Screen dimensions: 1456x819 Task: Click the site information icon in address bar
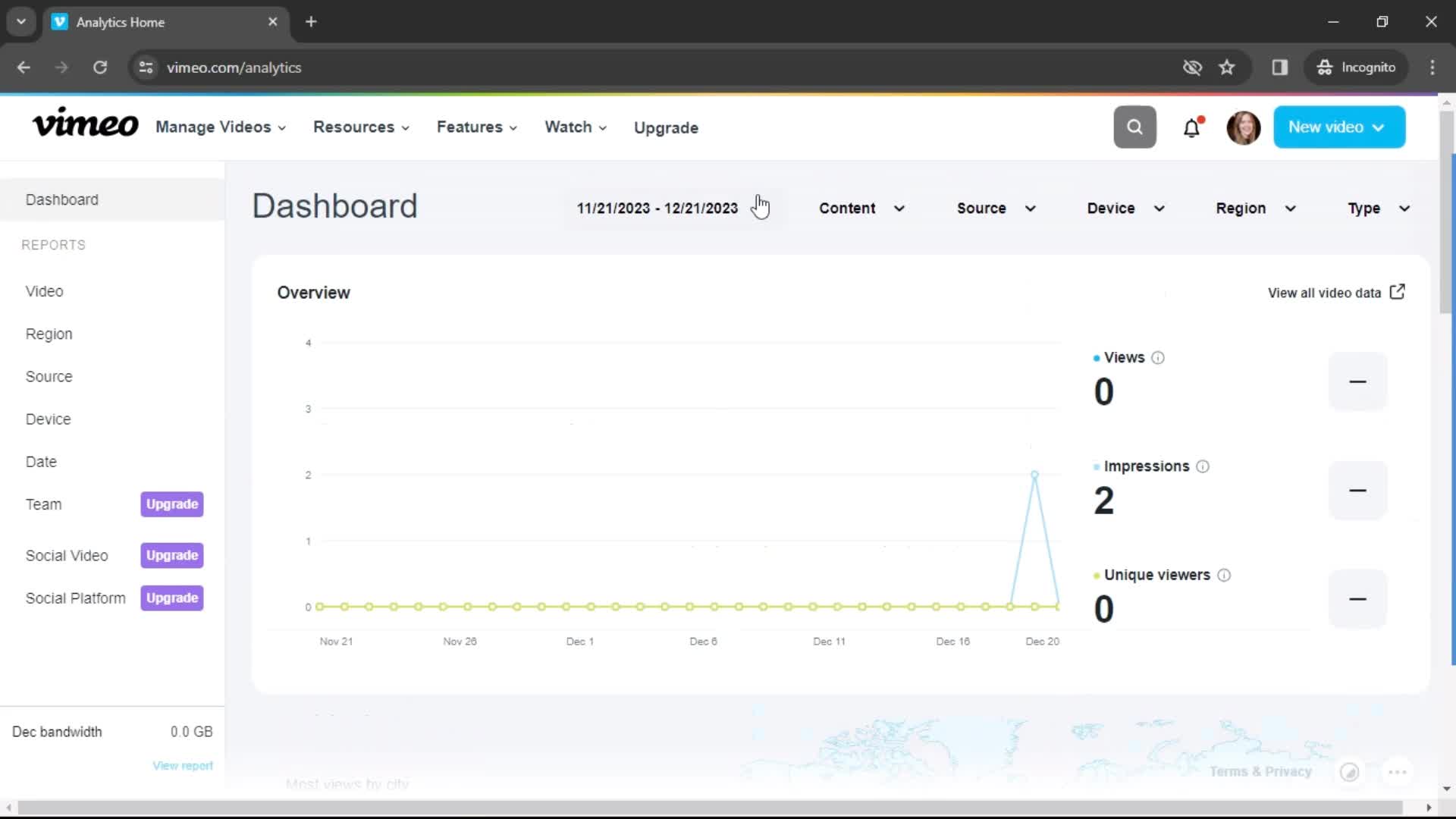pyautogui.click(x=146, y=67)
